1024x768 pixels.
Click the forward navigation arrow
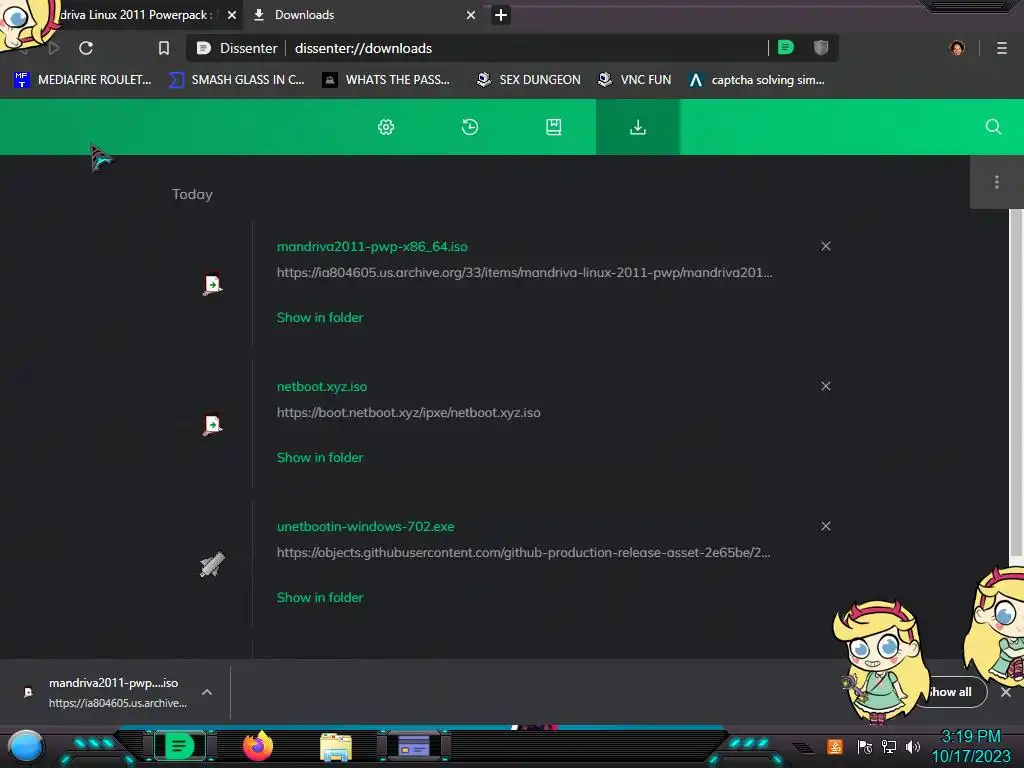coord(54,48)
